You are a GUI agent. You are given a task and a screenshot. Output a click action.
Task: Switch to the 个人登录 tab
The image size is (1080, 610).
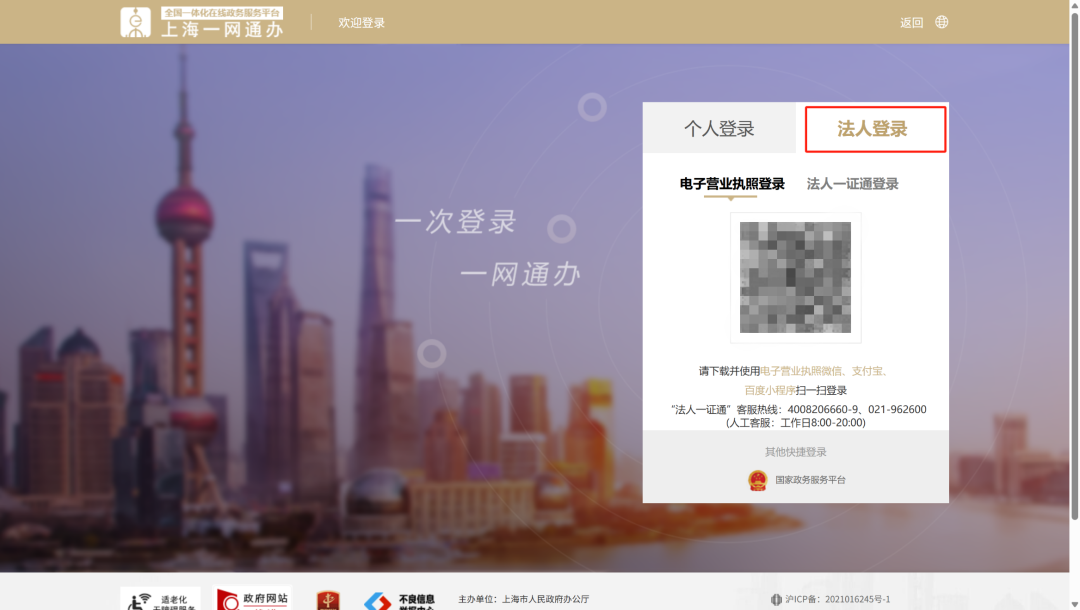[719, 129]
